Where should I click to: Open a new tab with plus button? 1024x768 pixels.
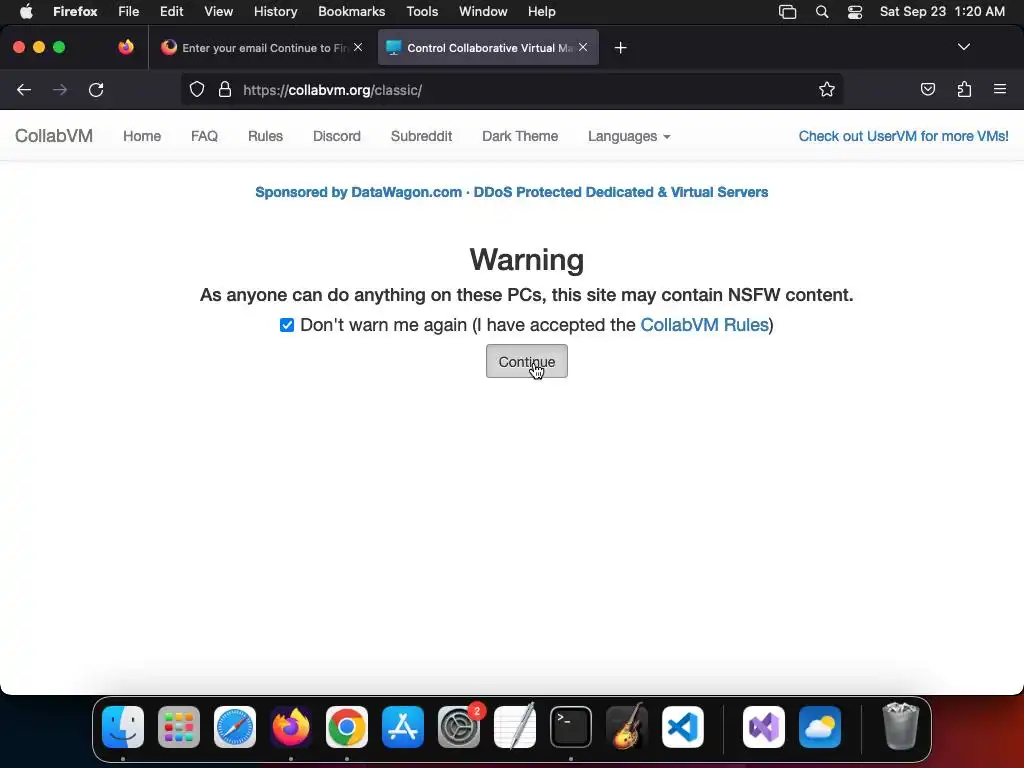620,48
